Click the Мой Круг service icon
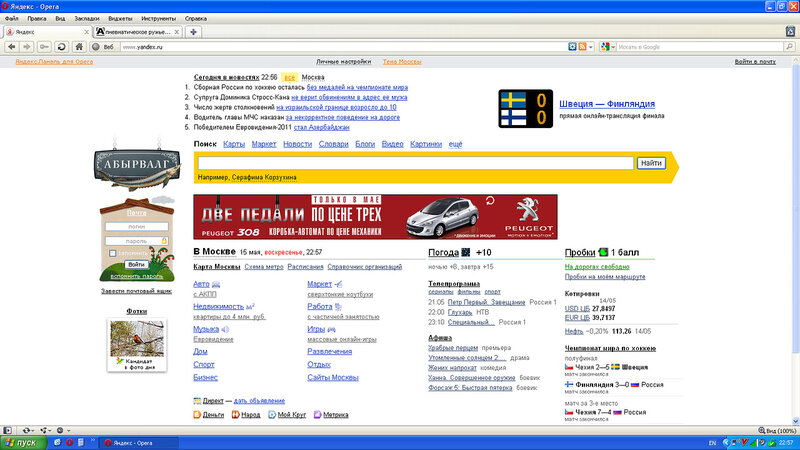Viewport: 800px width, 450px height. [272, 414]
